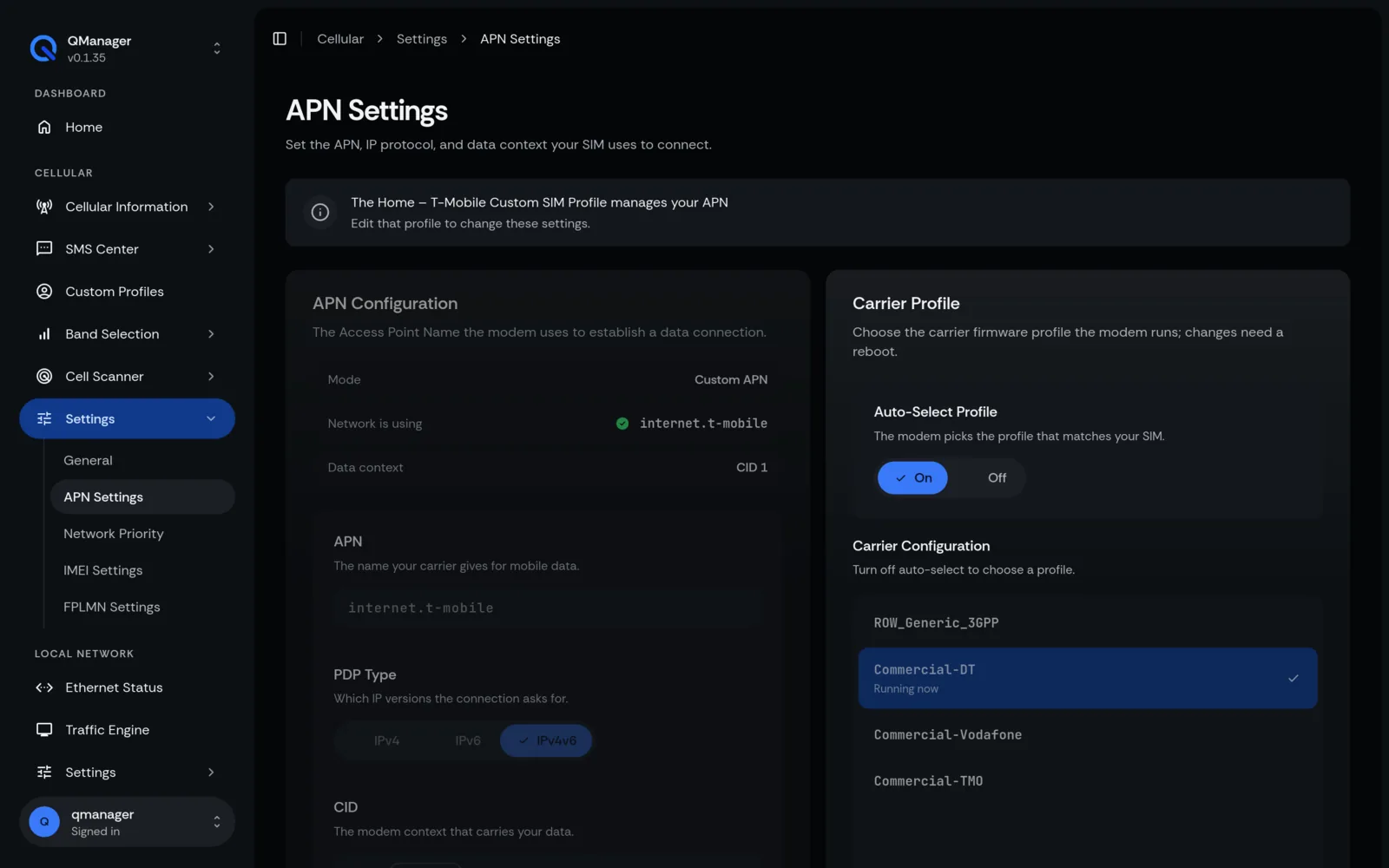Click the Traffic Engine monitor icon
The width and height of the screenshot is (1389, 868).
coord(44,730)
